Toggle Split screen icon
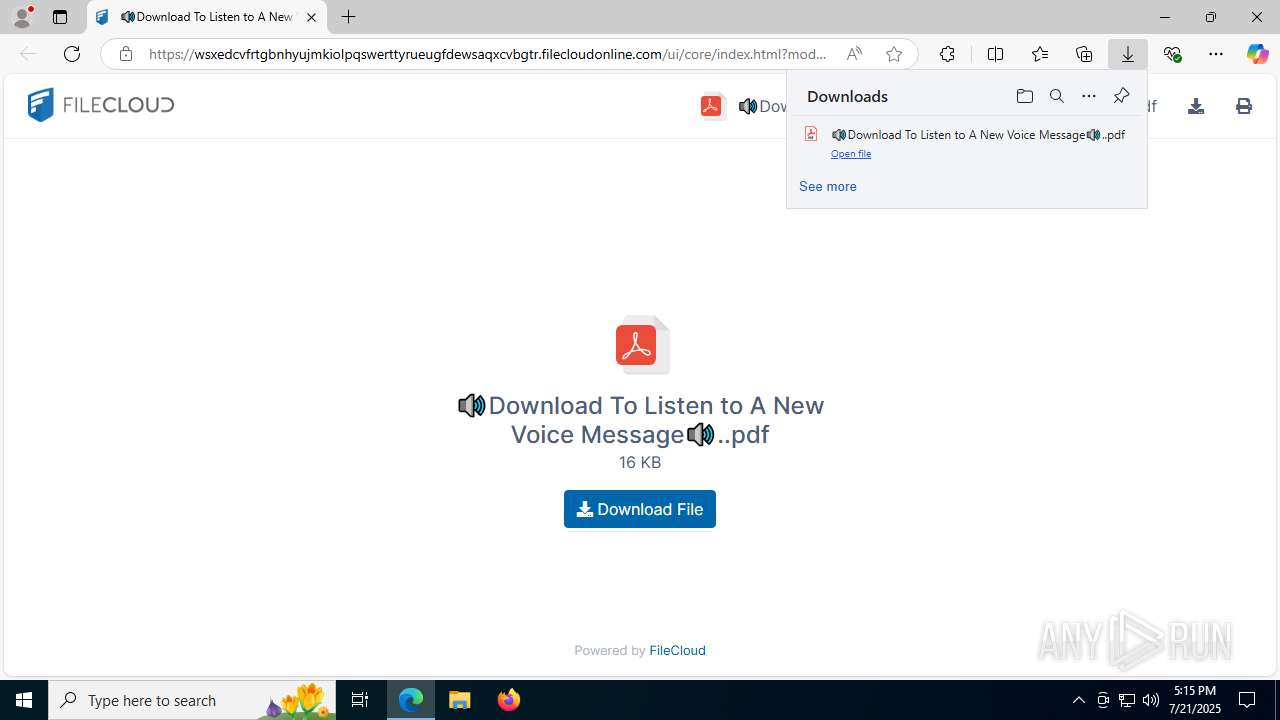This screenshot has height=720, width=1280. (x=995, y=54)
